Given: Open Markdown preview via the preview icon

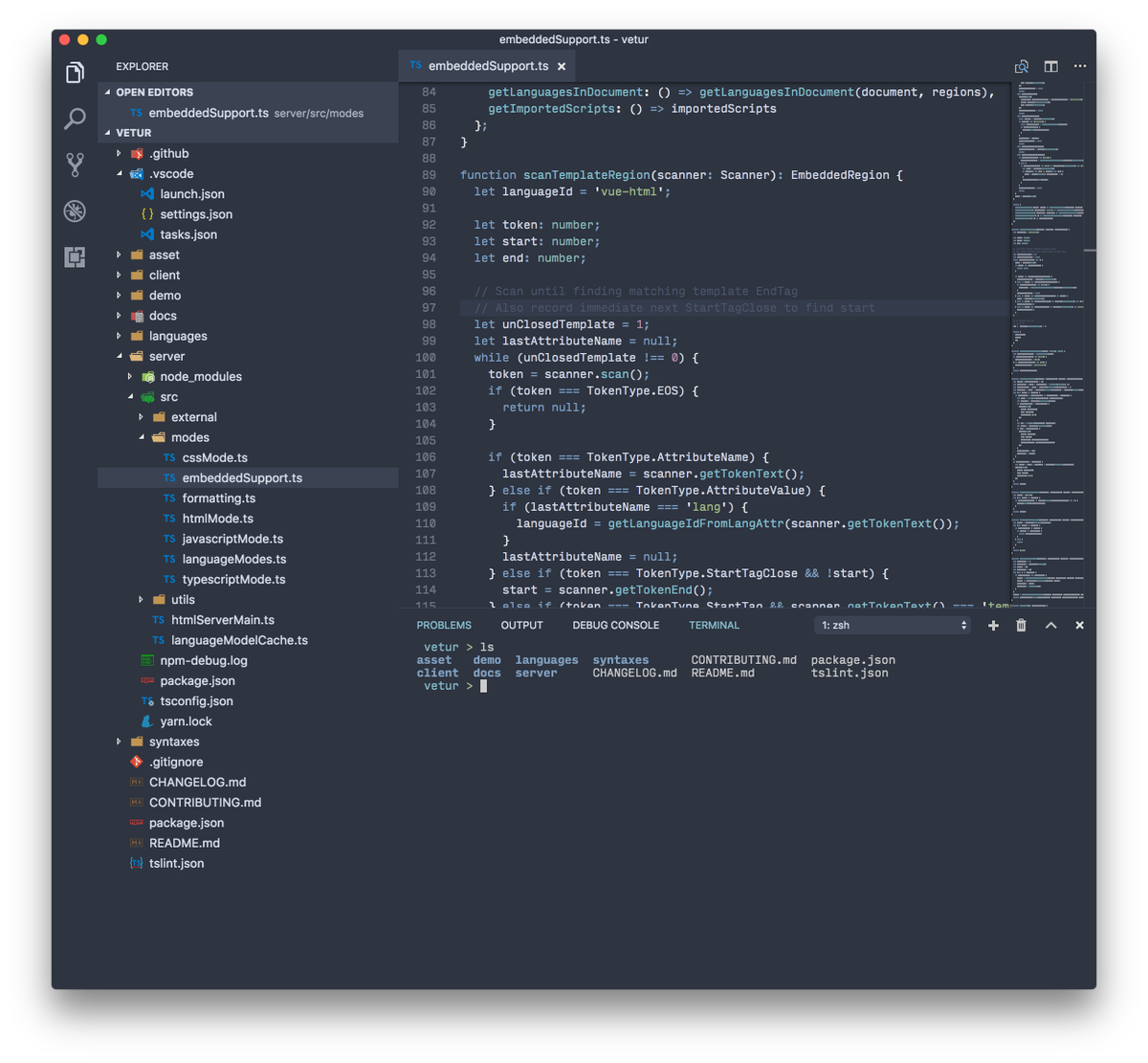Looking at the screenshot, I should (1021, 66).
